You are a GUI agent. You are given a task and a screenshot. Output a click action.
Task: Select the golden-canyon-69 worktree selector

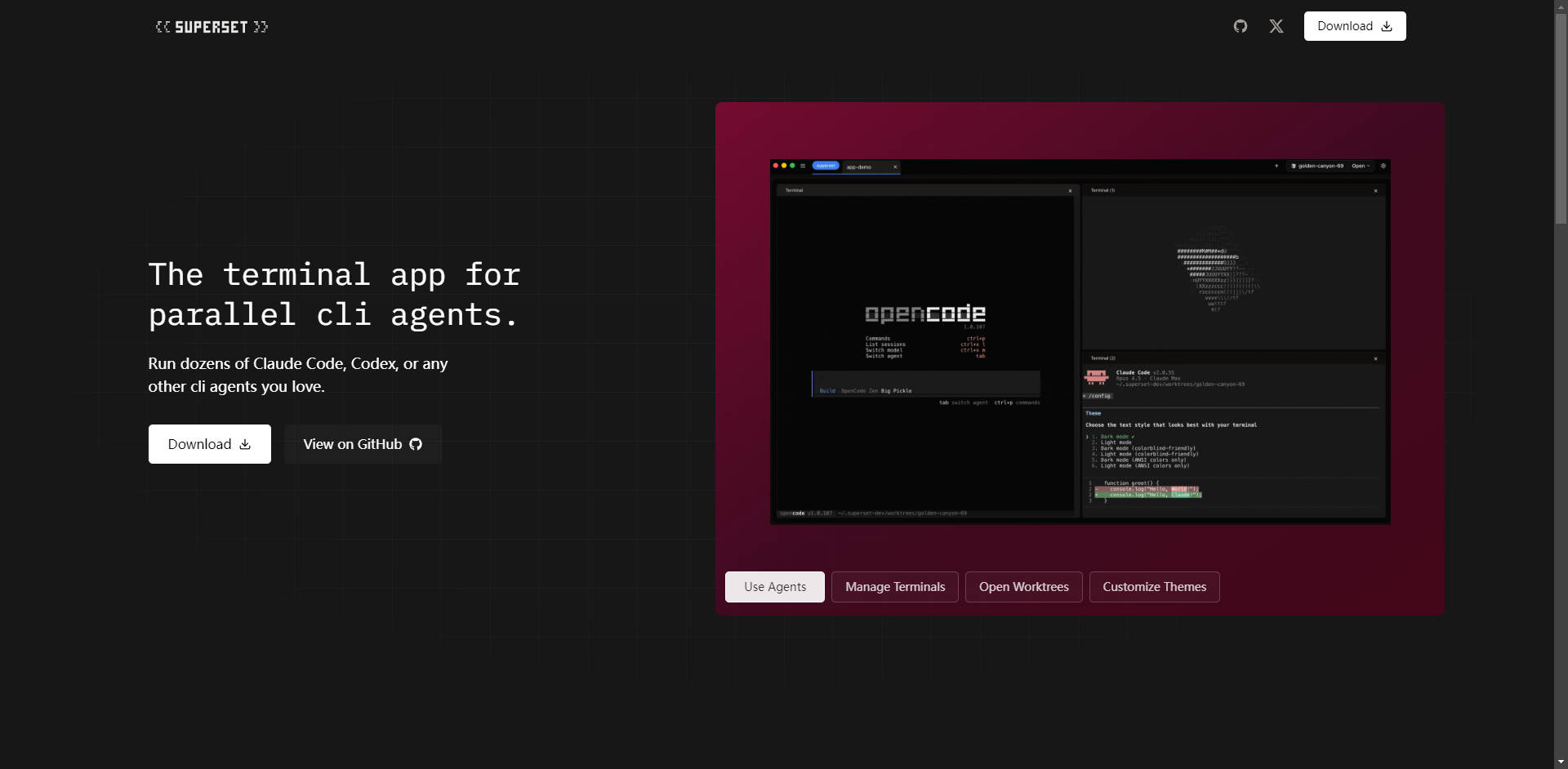point(1317,166)
